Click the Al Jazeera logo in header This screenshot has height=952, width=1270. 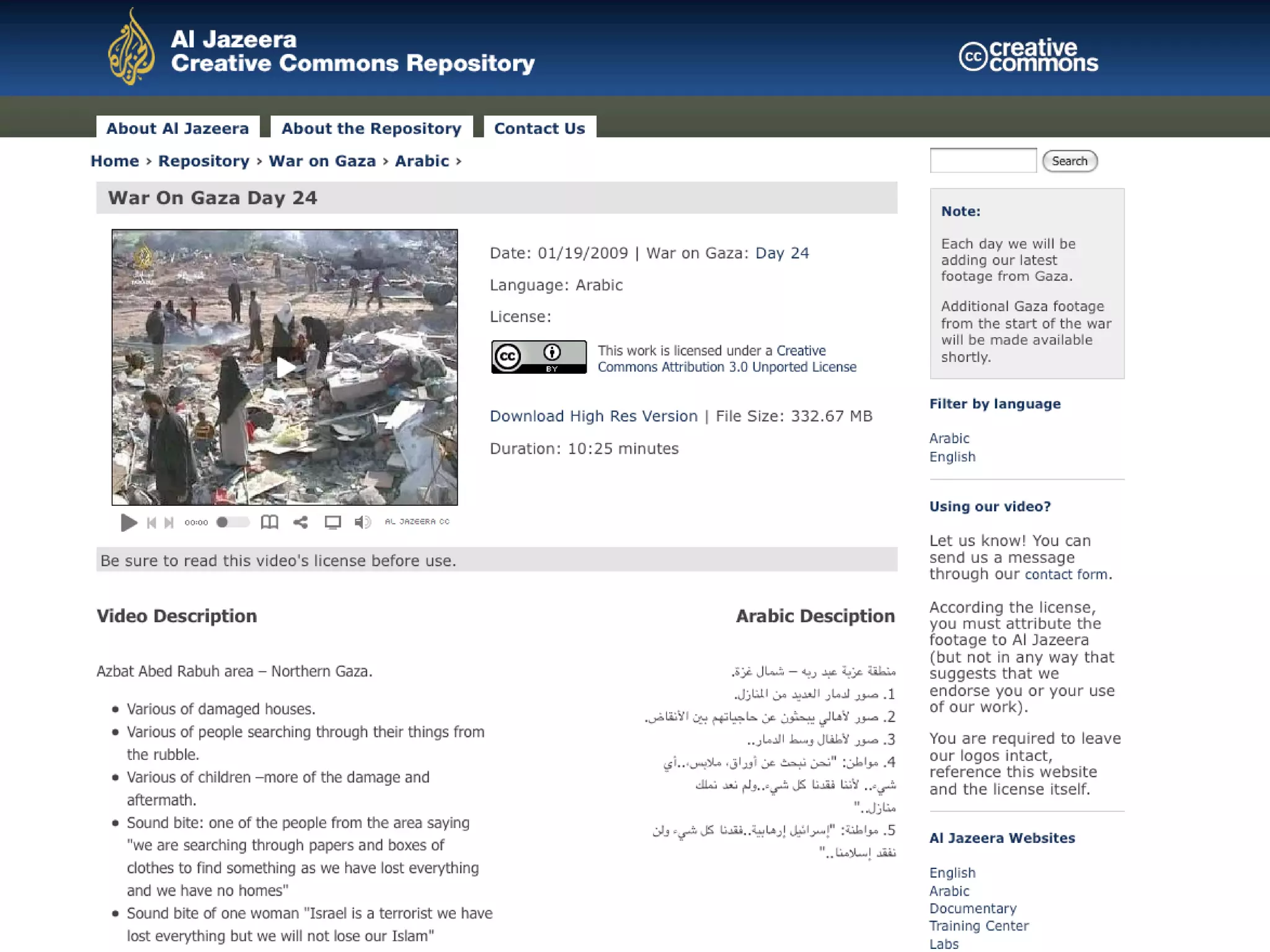(131, 47)
